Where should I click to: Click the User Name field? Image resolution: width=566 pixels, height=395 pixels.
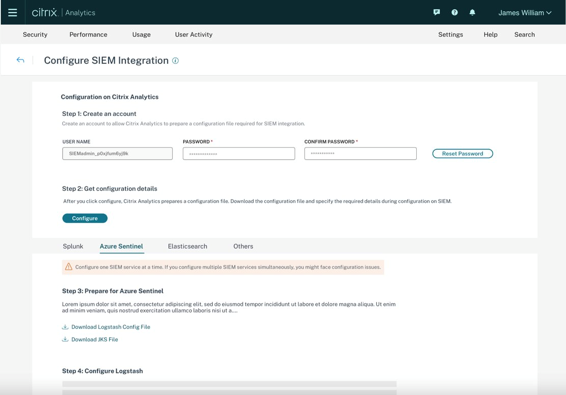click(x=117, y=153)
